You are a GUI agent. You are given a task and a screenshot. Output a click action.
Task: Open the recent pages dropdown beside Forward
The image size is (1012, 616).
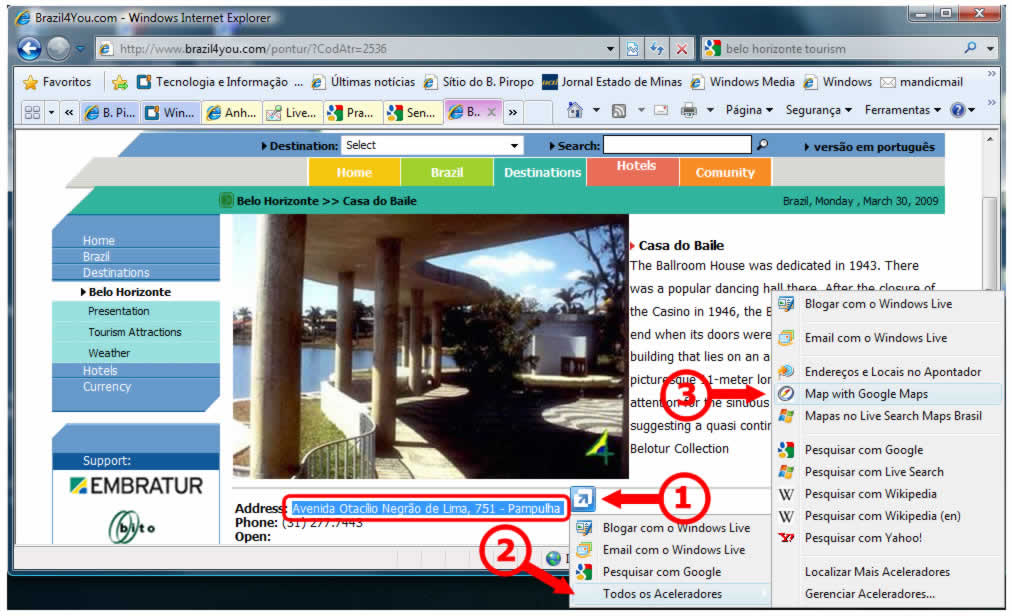point(80,48)
